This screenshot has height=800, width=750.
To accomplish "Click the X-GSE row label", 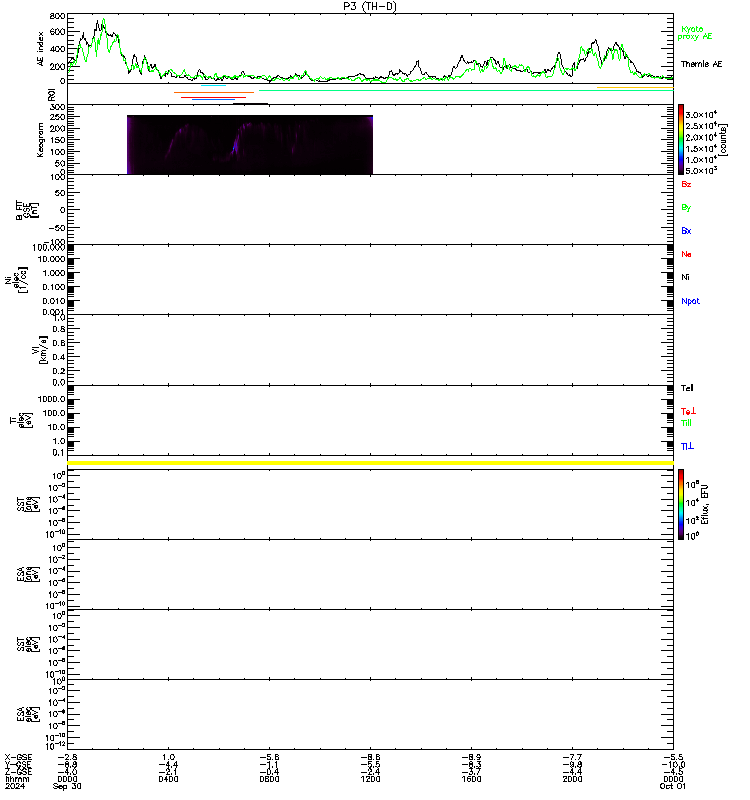I will point(18,757).
